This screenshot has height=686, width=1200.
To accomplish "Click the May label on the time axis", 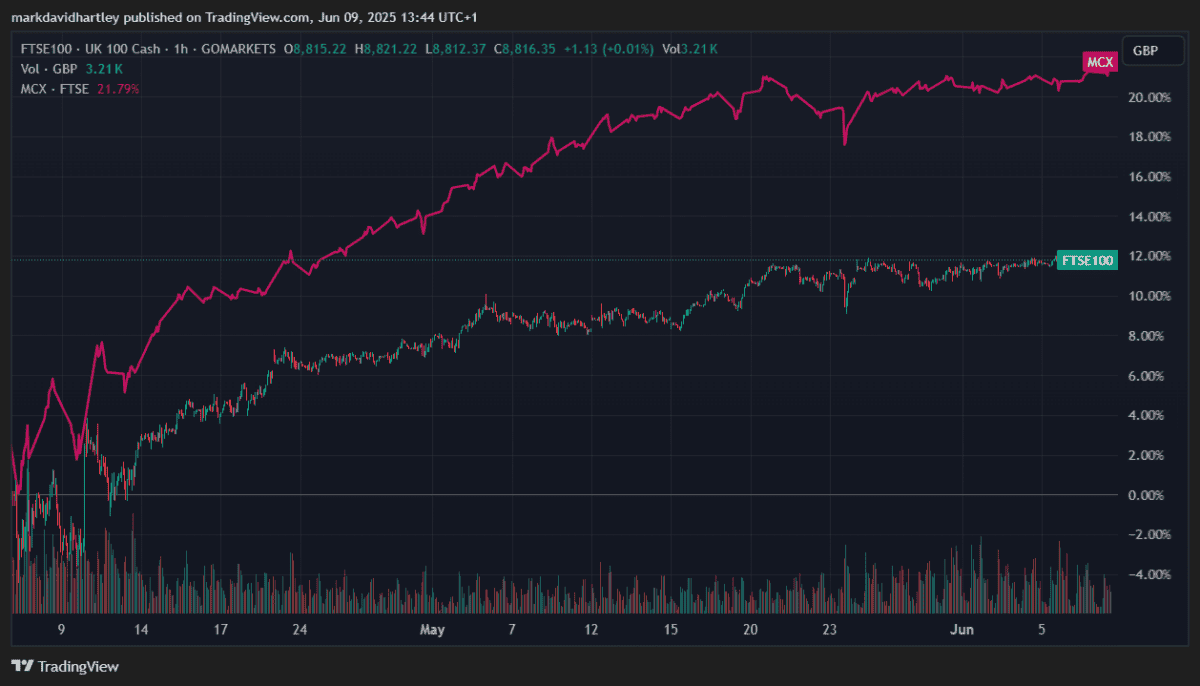I will pyautogui.click(x=432, y=630).
